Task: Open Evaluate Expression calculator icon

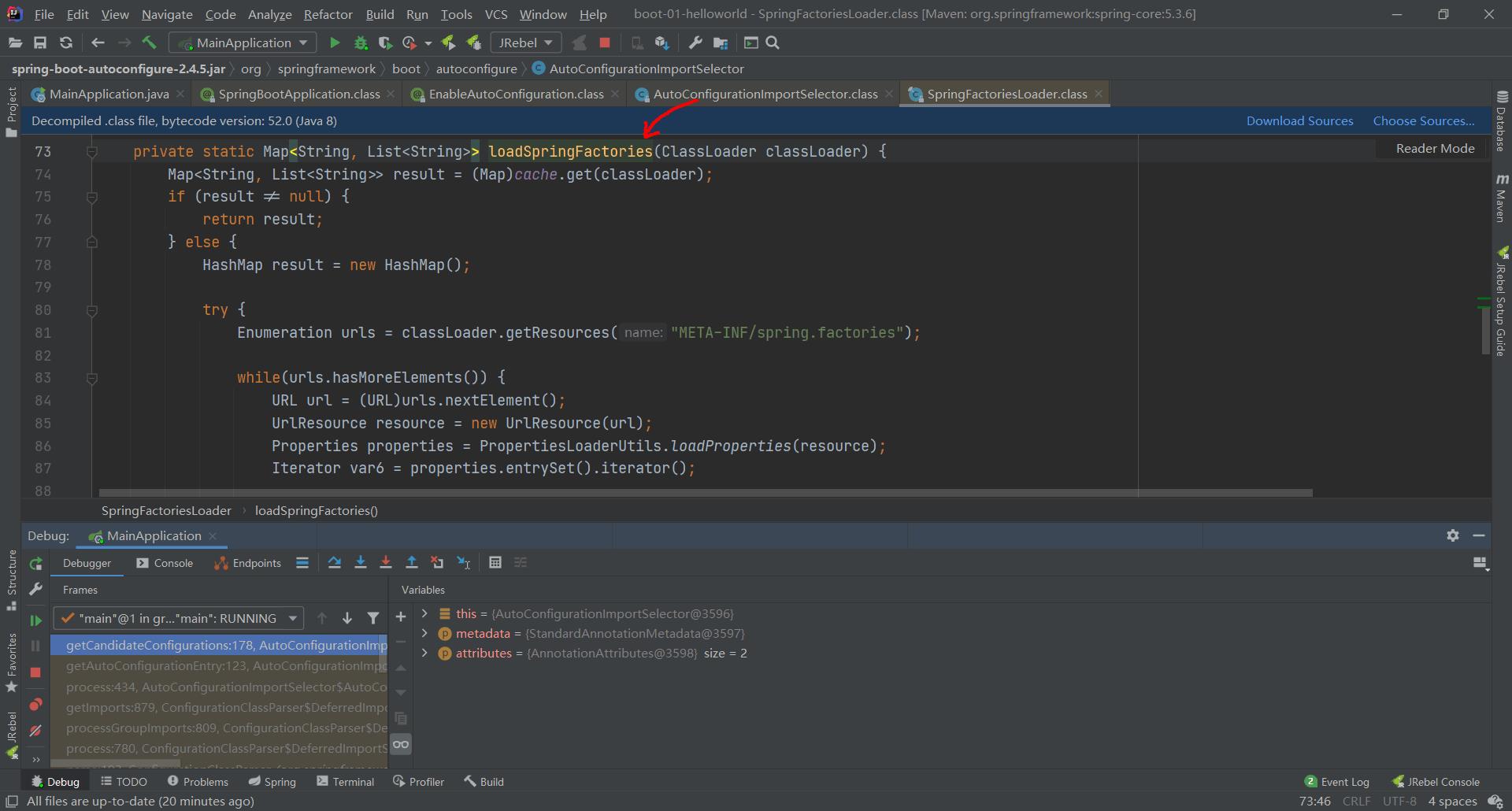Action: (x=495, y=562)
